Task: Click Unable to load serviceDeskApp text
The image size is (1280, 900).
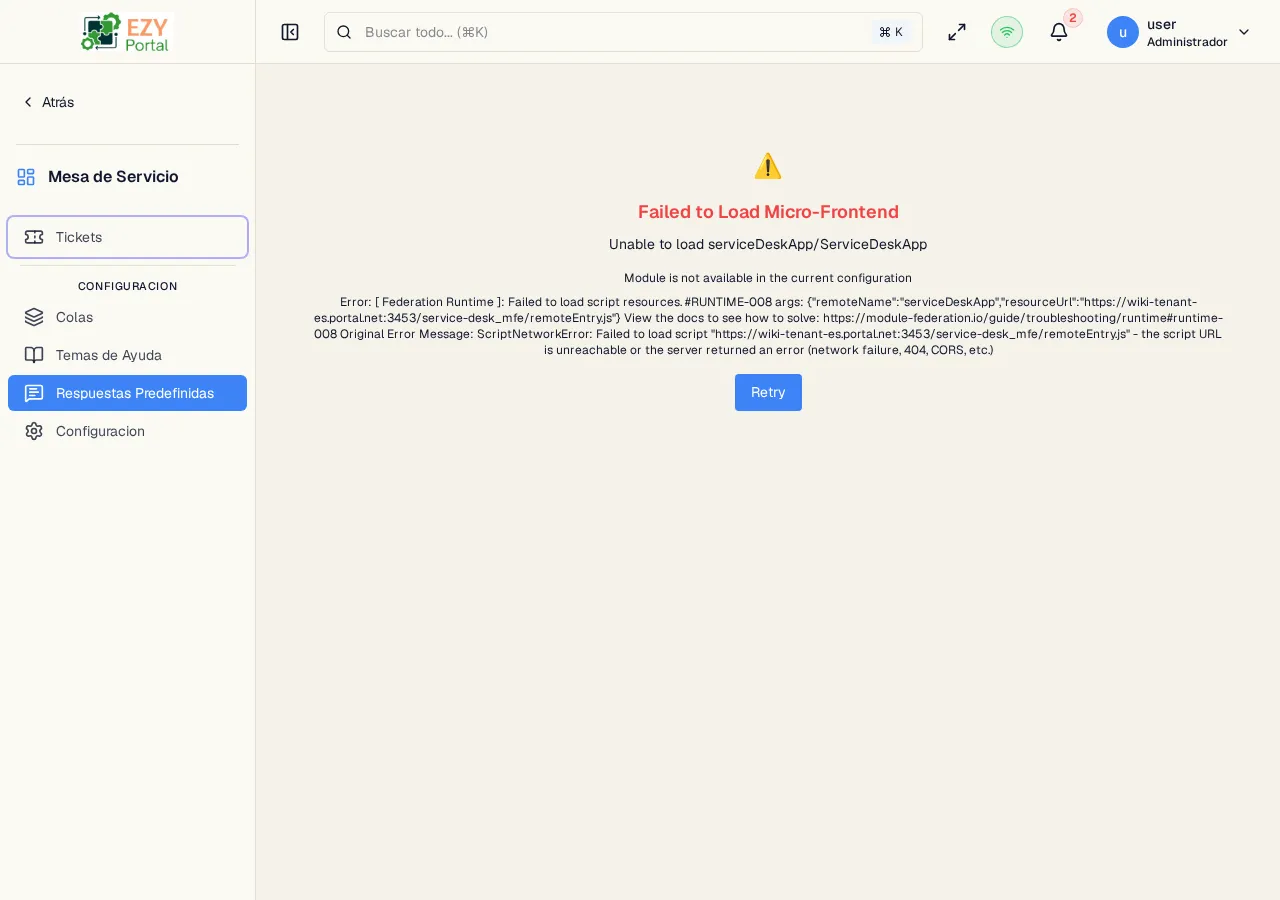Action: click(x=768, y=244)
